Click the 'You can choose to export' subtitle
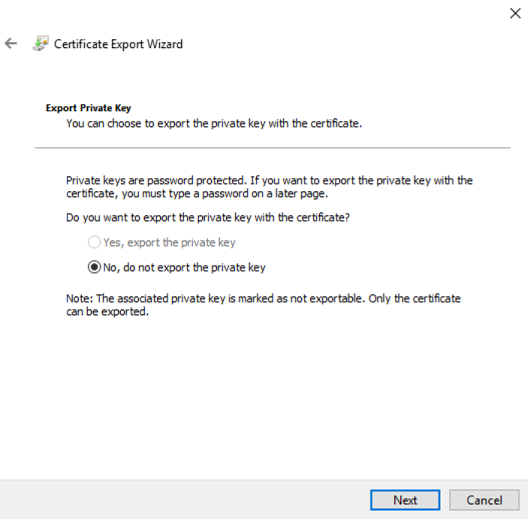This screenshot has height=523, width=528. click(x=214, y=124)
